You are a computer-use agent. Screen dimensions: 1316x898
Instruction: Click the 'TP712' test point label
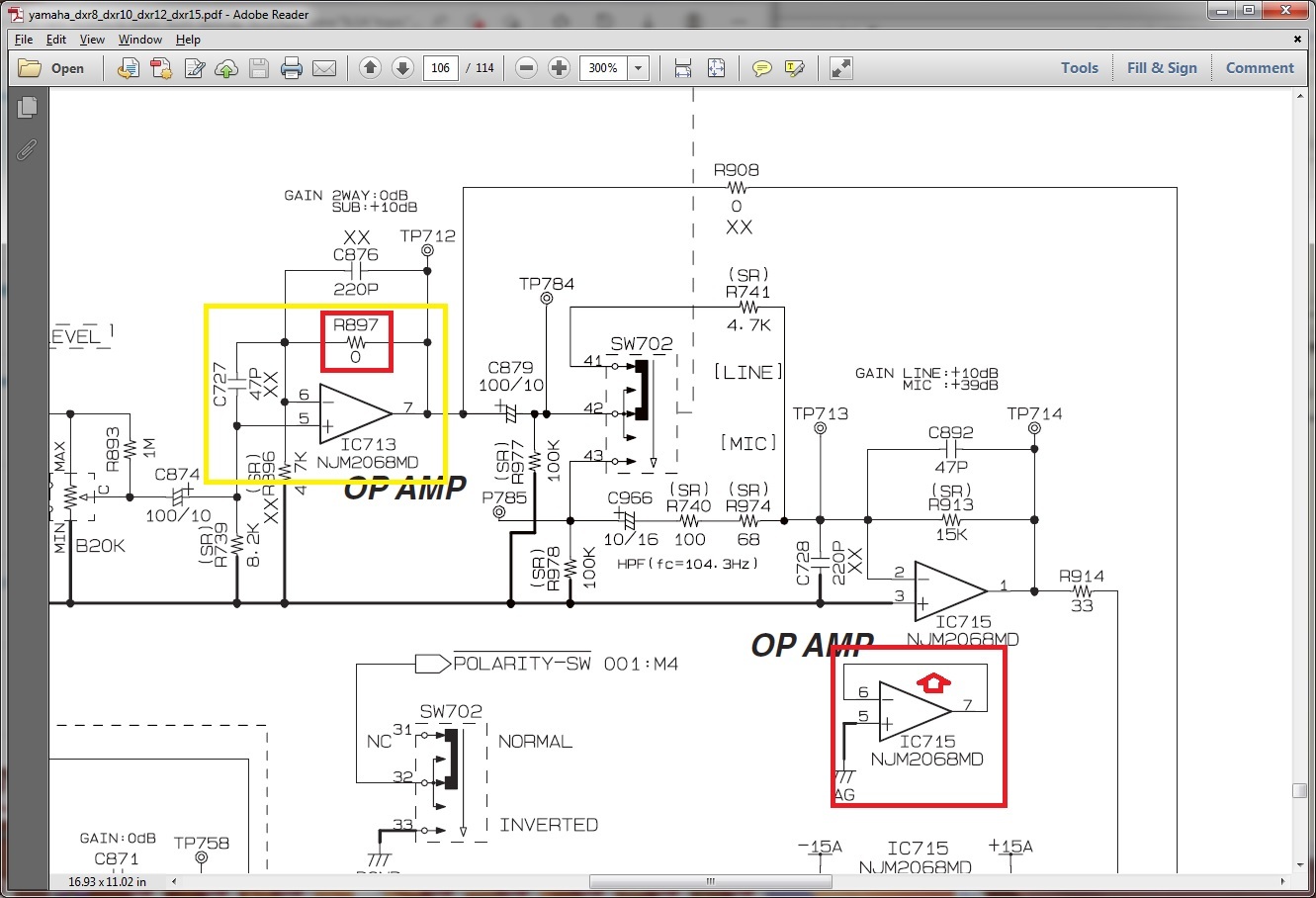(x=428, y=235)
